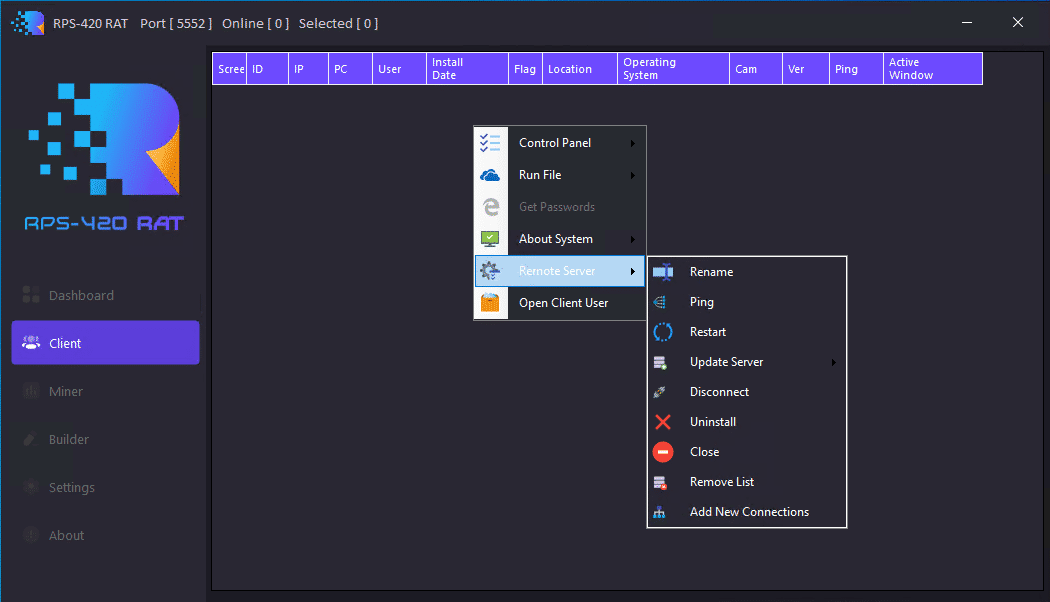
Task: Click the Dashboard icon in the sidebar
Action: pyautogui.click(x=31, y=295)
